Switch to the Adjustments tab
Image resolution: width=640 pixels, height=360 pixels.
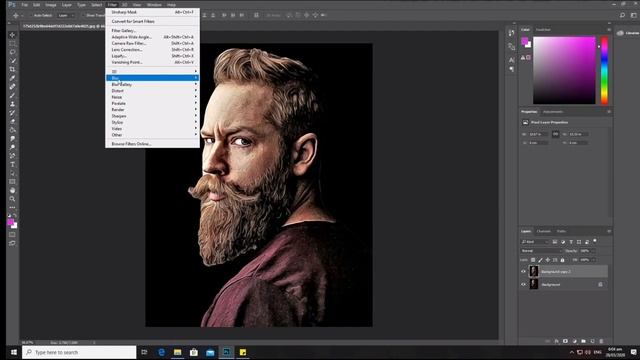(553, 112)
